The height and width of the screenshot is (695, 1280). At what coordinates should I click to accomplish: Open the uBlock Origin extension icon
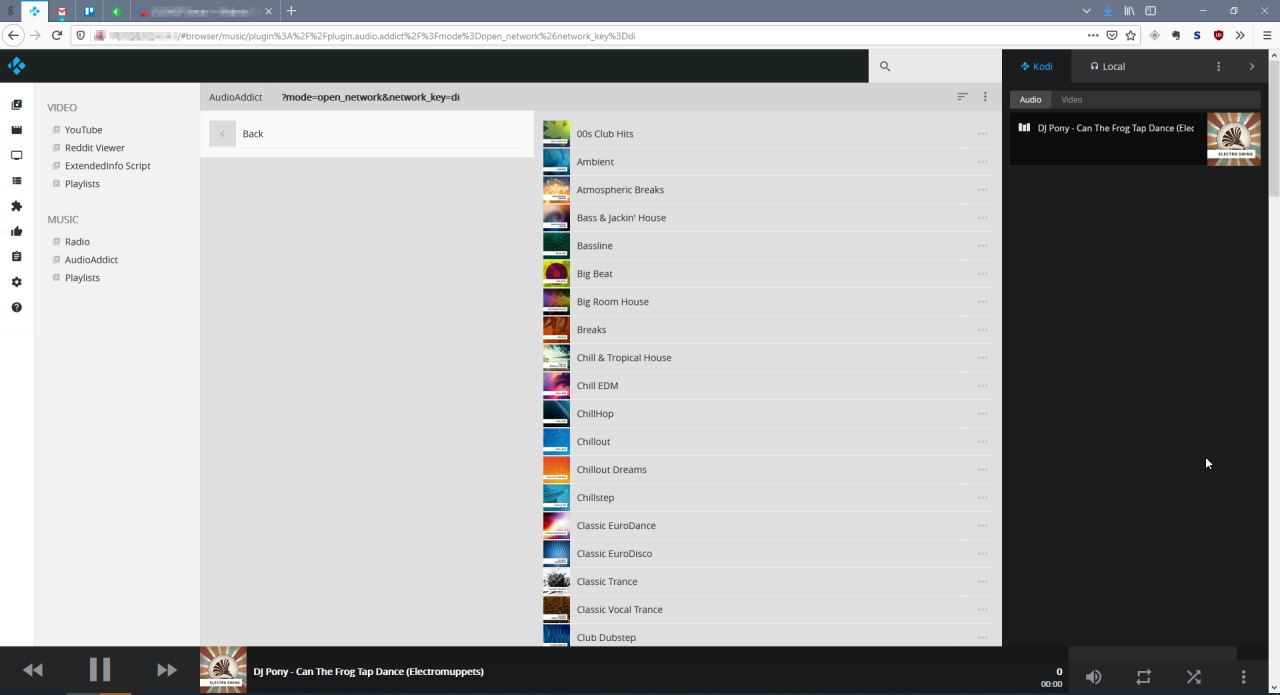point(1218,35)
